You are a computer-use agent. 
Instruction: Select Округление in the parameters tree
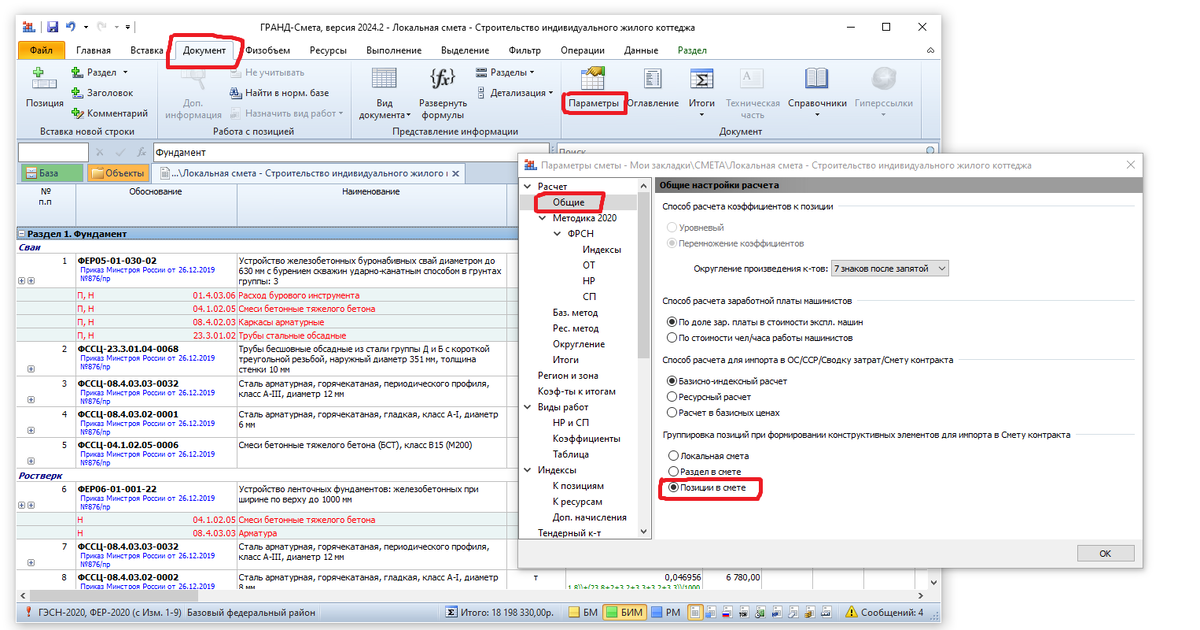(578, 344)
